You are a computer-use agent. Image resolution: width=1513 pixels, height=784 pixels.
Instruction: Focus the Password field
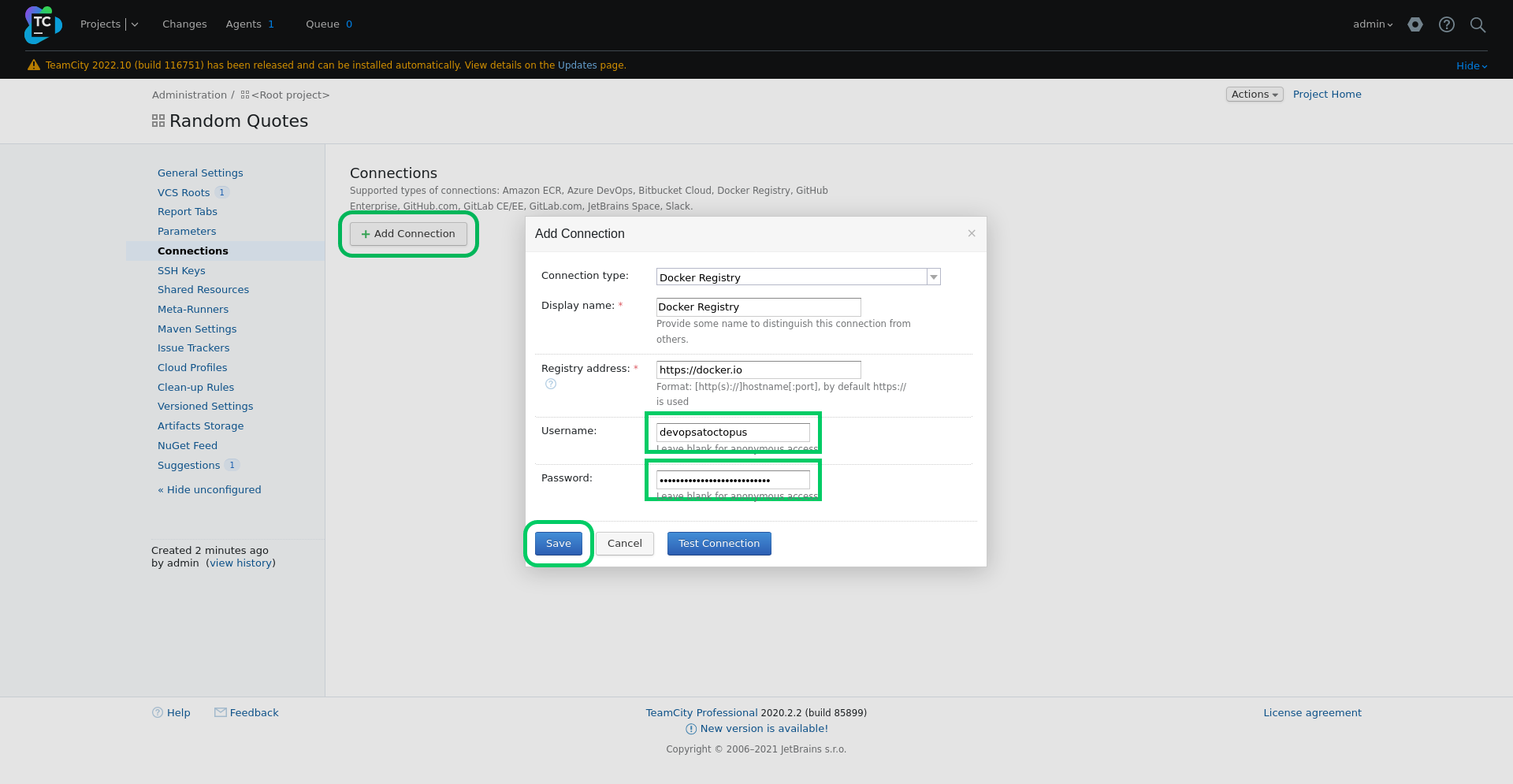733,479
